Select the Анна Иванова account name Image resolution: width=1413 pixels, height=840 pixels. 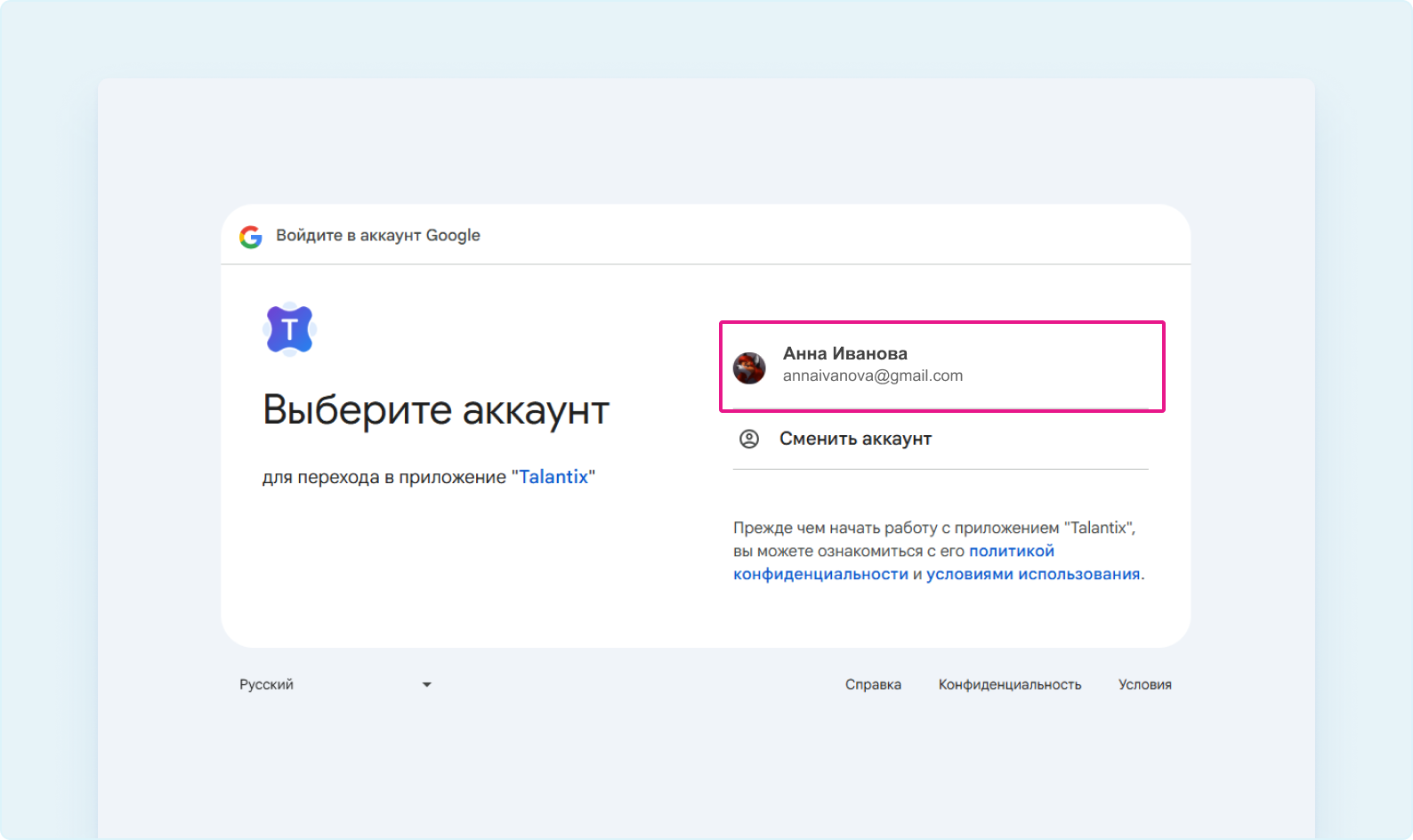[x=844, y=353]
